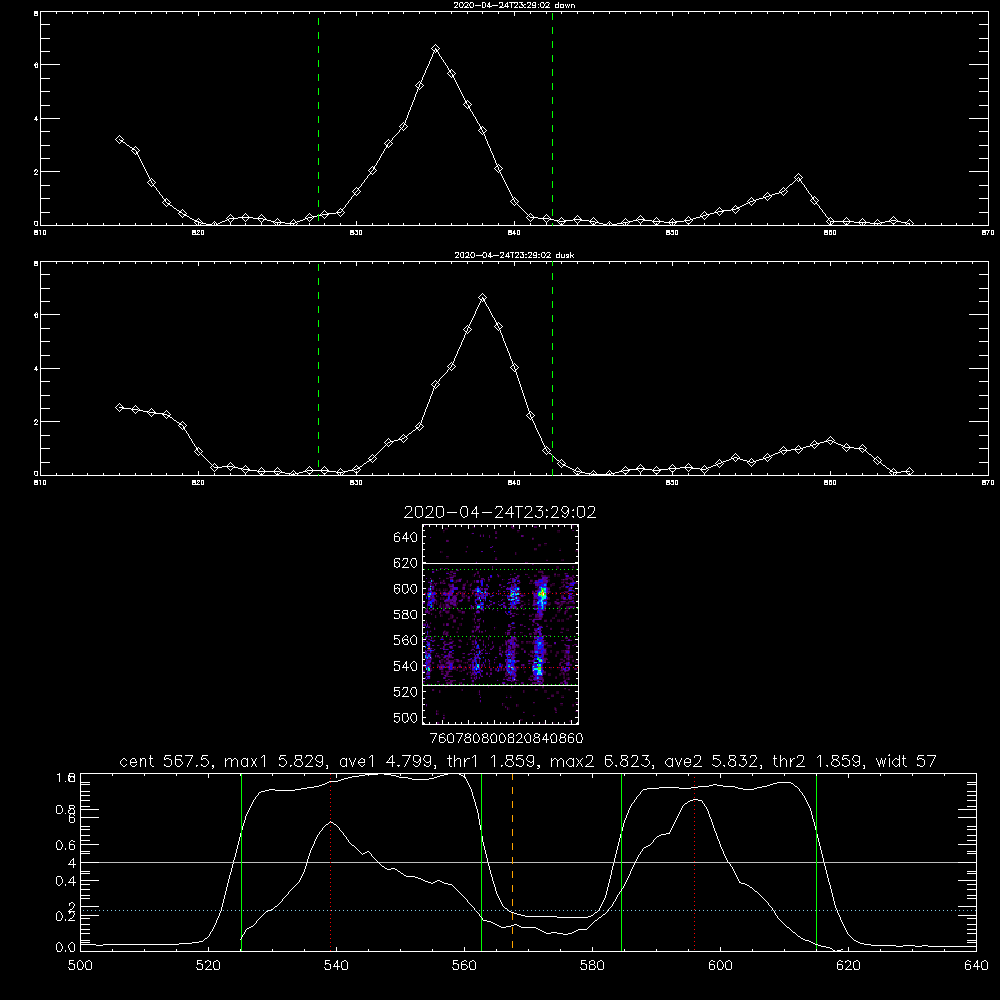
Task: Click left green dashed line in dawn plot
Action: 318,121
